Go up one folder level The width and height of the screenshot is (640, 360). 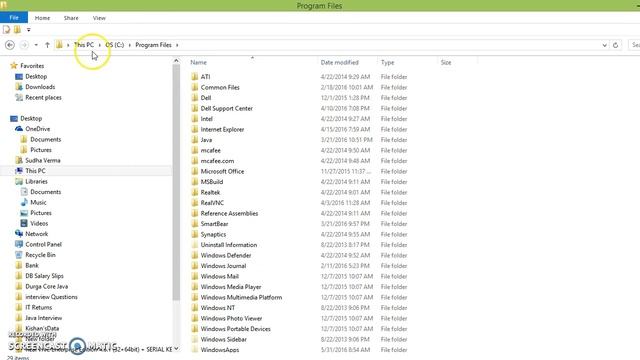(47, 45)
